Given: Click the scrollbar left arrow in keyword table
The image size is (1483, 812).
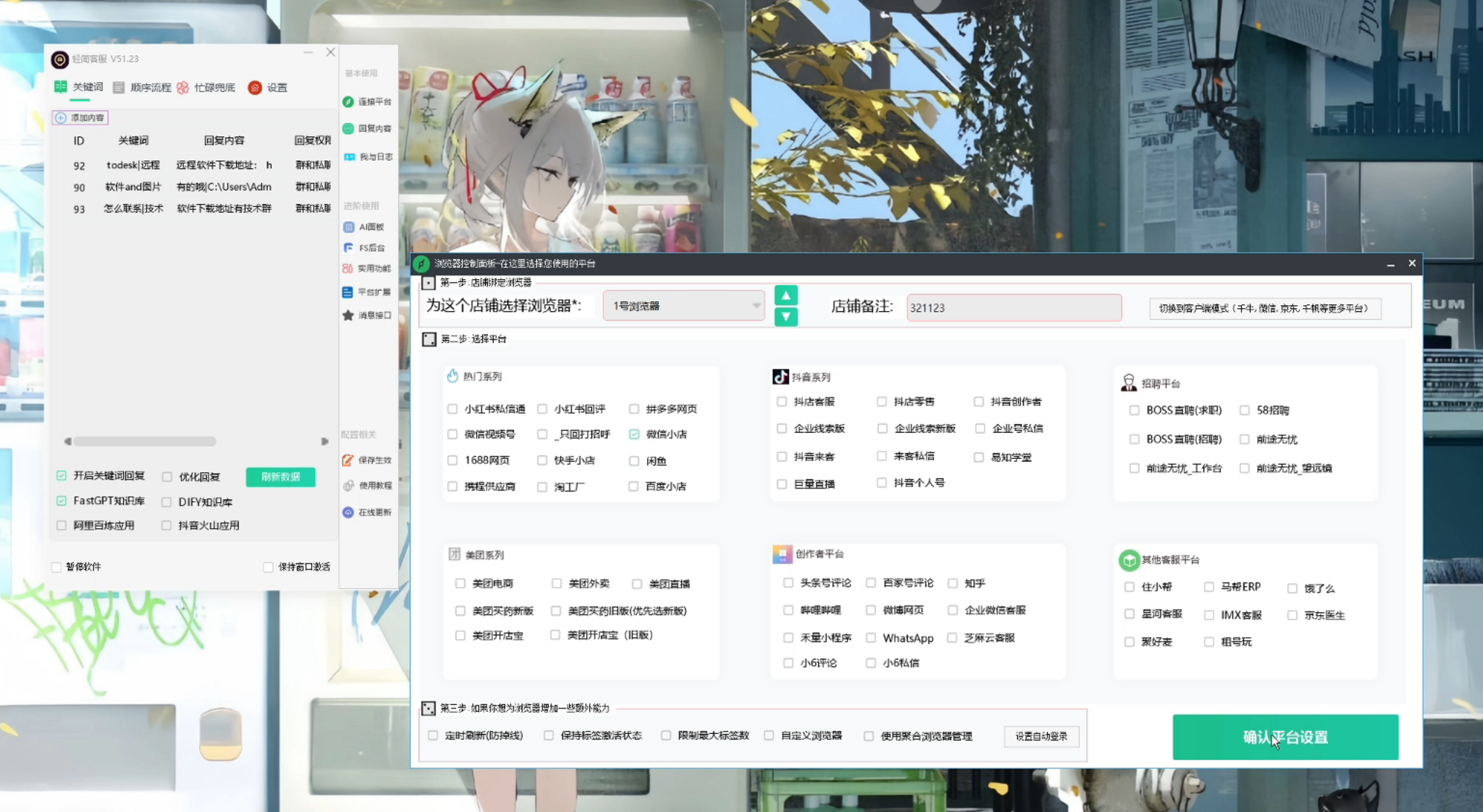Looking at the screenshot, I should click(68, 441).
